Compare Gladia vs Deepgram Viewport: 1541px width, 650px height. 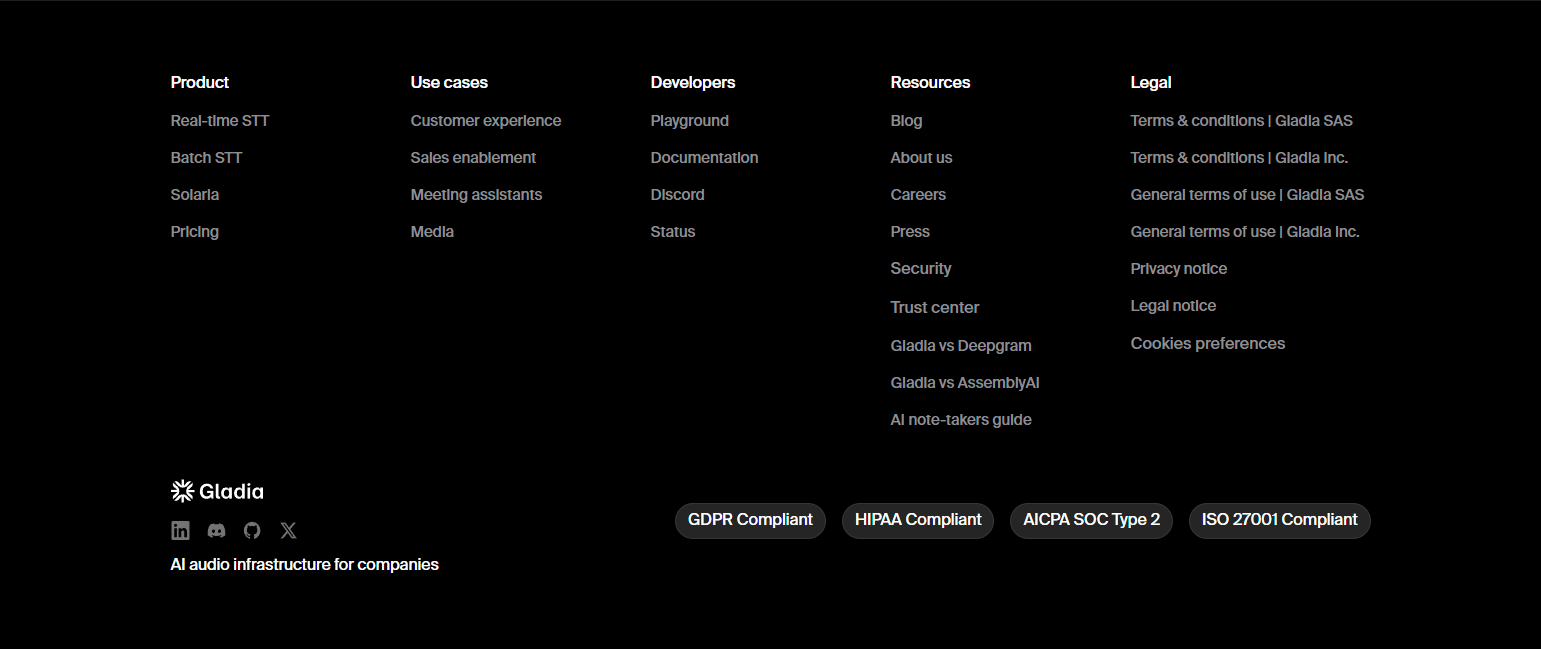(x=961, y=345)
